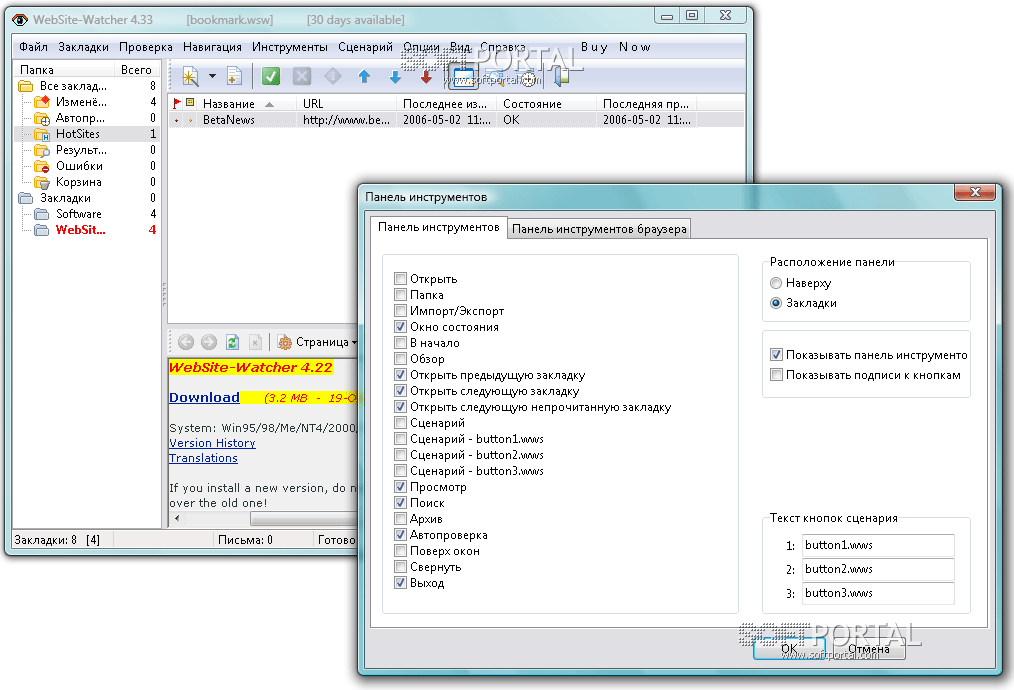Open the Download link
The image size is (1014, 690).
204,398
